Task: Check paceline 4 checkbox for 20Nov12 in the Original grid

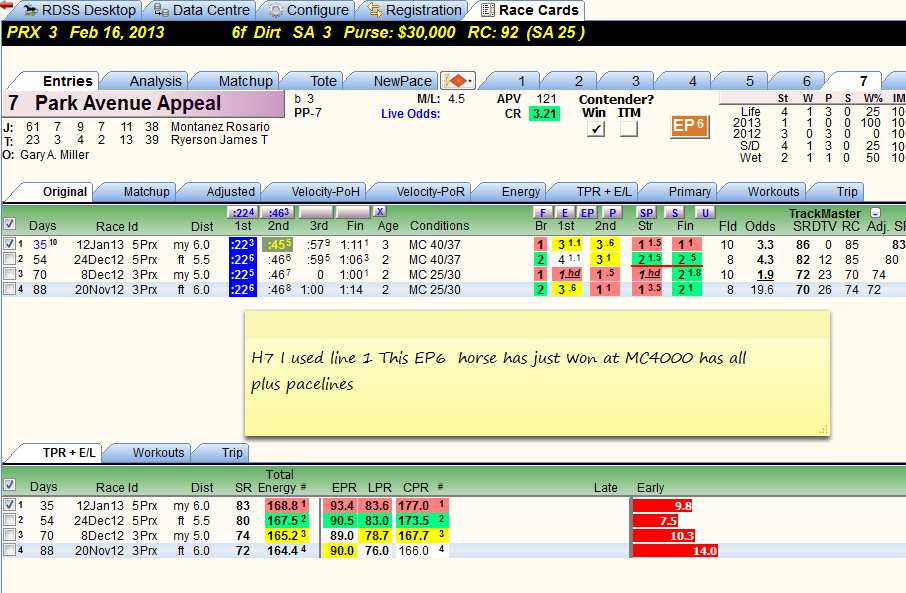Action: click(x=9, y=289)
